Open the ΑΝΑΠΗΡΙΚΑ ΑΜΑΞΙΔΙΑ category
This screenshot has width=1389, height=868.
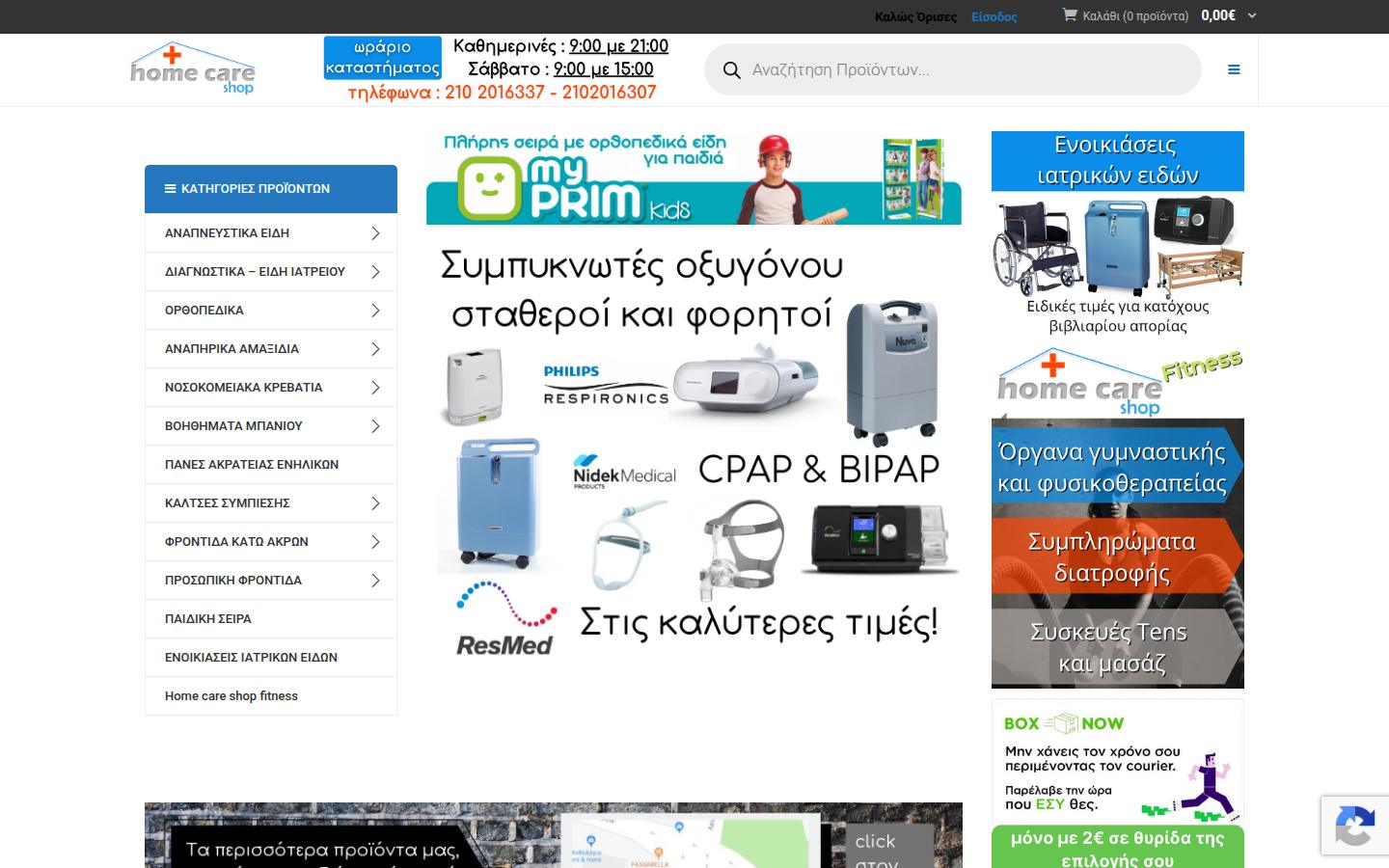click(231, 349)
